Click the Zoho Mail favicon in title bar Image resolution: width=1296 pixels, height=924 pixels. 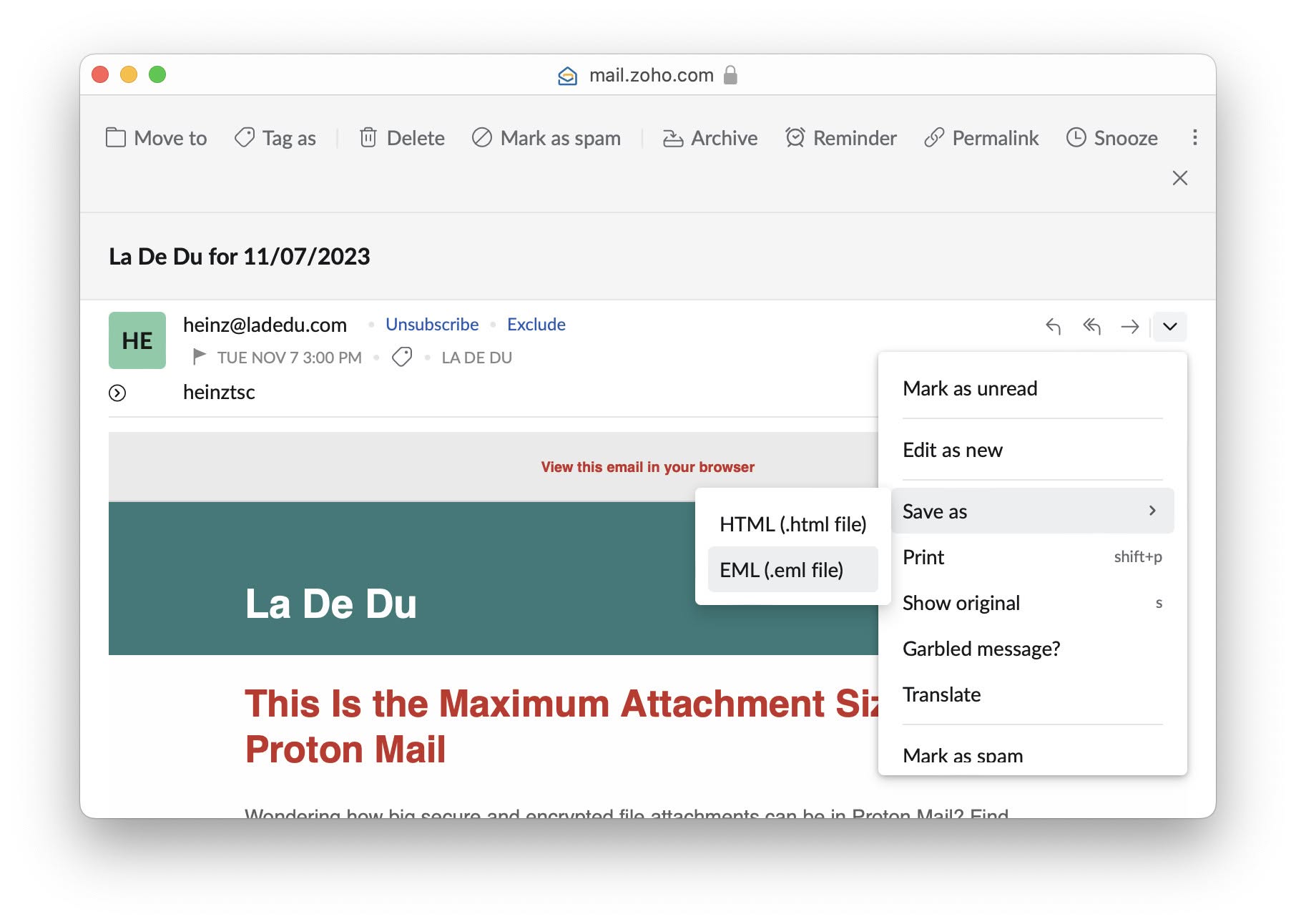click(x=567, y=75)
